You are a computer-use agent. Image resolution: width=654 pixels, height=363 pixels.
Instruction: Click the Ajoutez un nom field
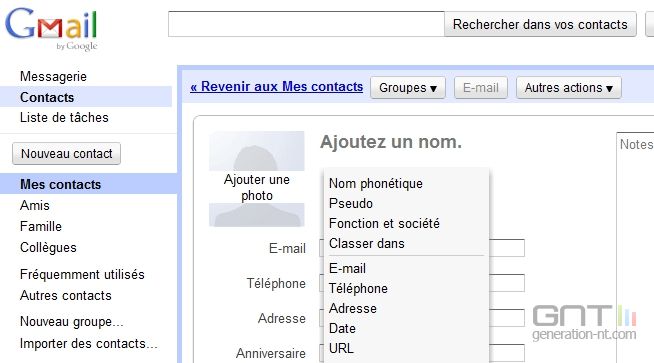[391, 142]
